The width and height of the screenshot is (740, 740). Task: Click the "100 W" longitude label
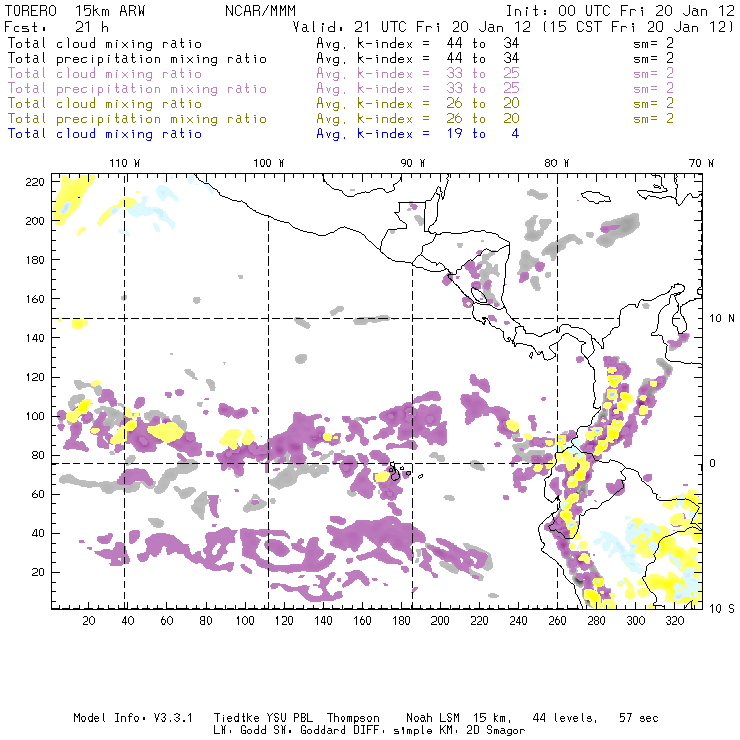coord(269,163)
